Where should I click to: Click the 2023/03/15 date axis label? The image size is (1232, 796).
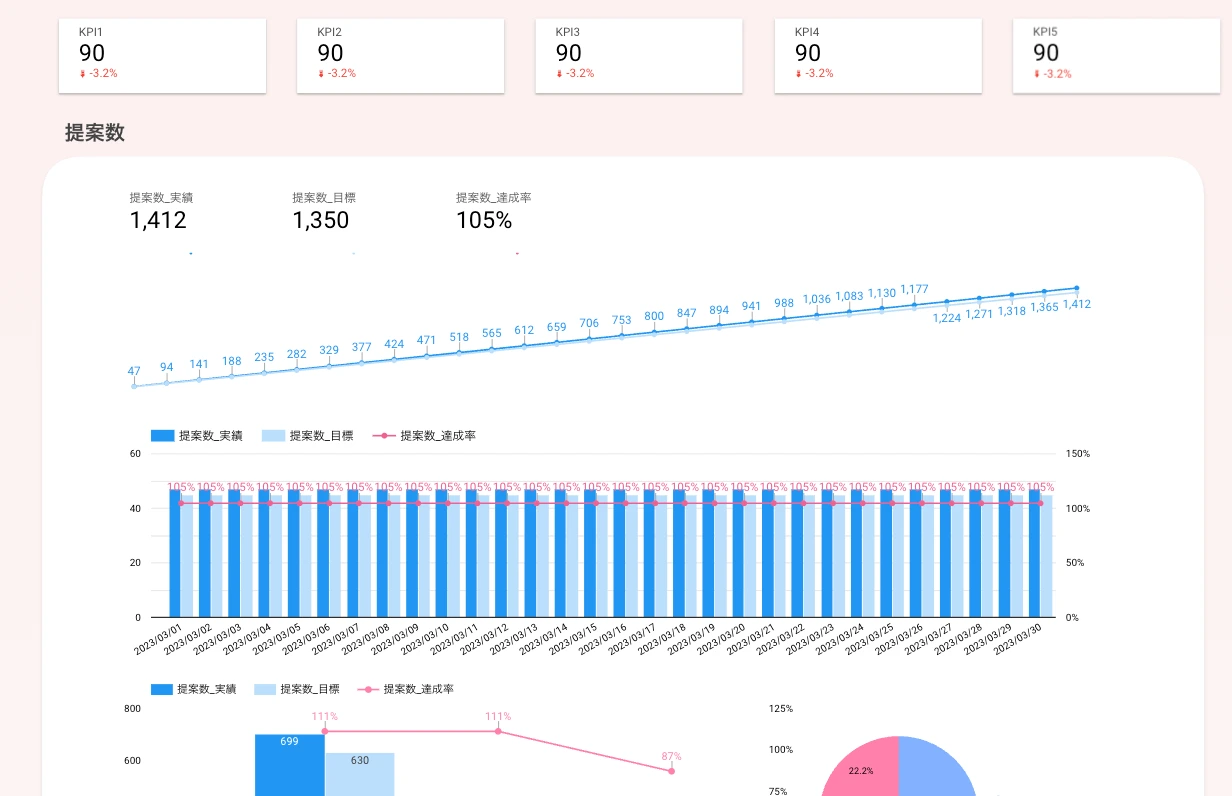point(571,640)
